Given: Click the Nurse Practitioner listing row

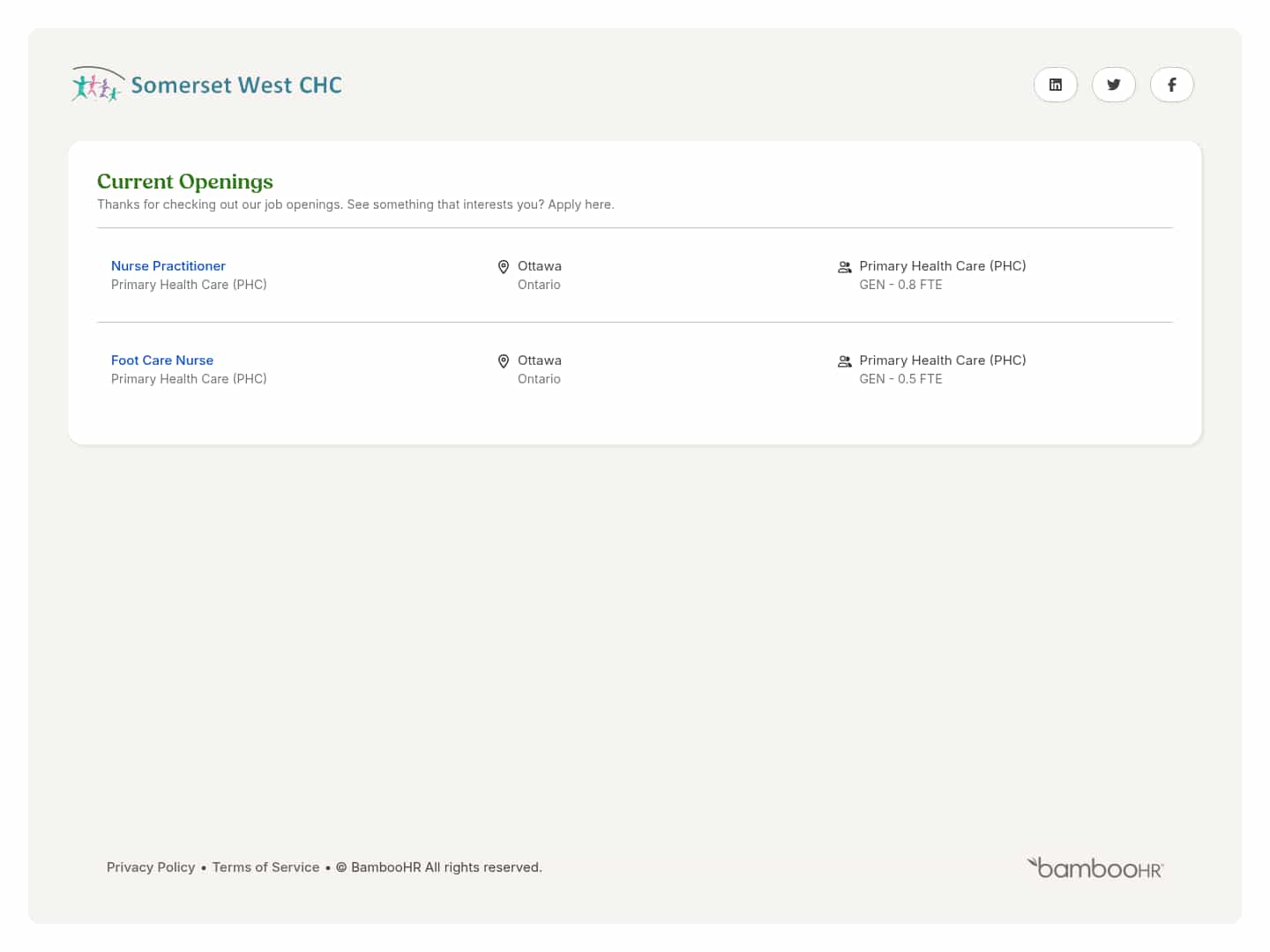Looking at the screenshot, I should tap(634, 275).
